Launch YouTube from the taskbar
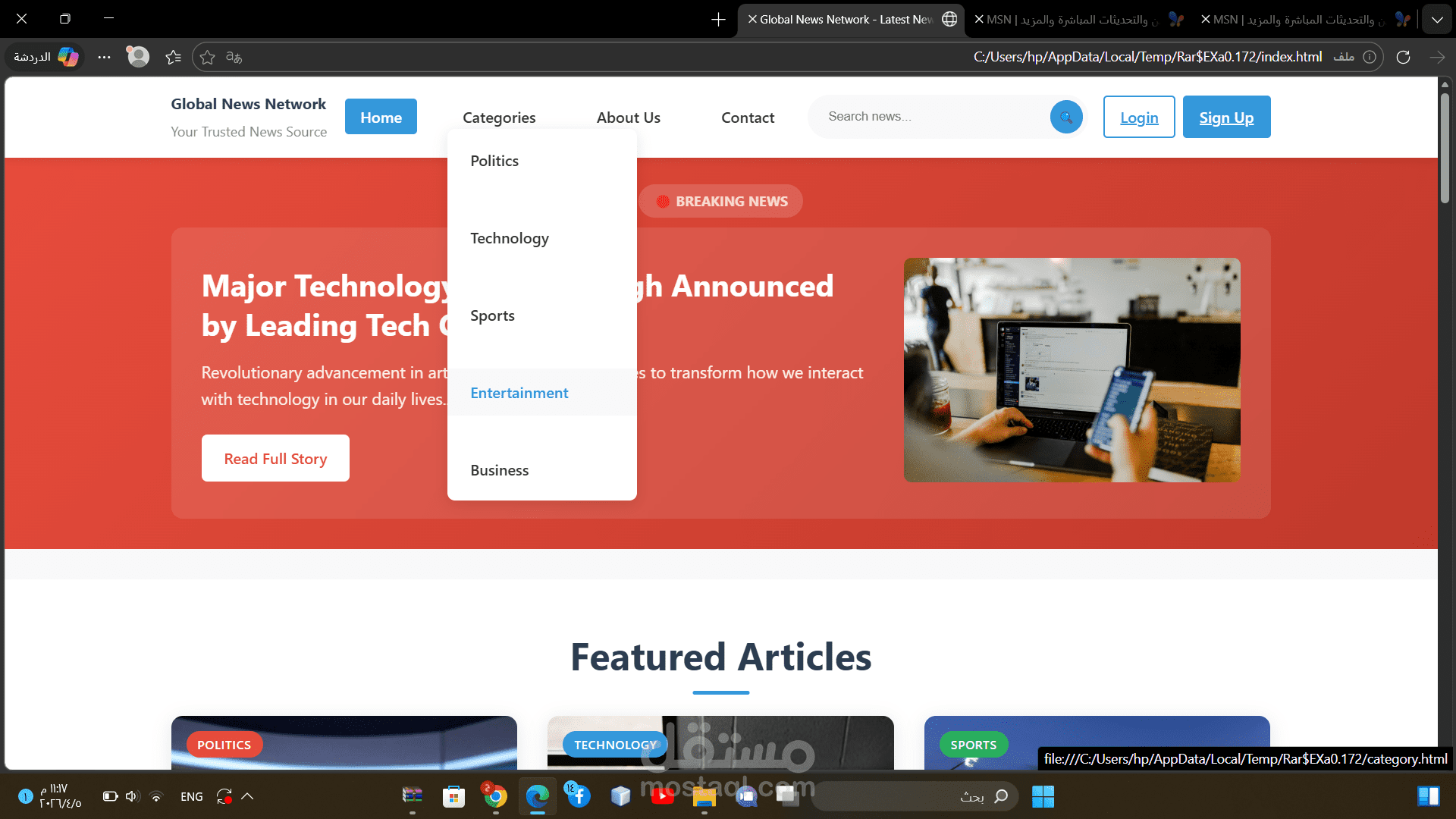Screen dimensions: 1456x819 click(664, 796)
